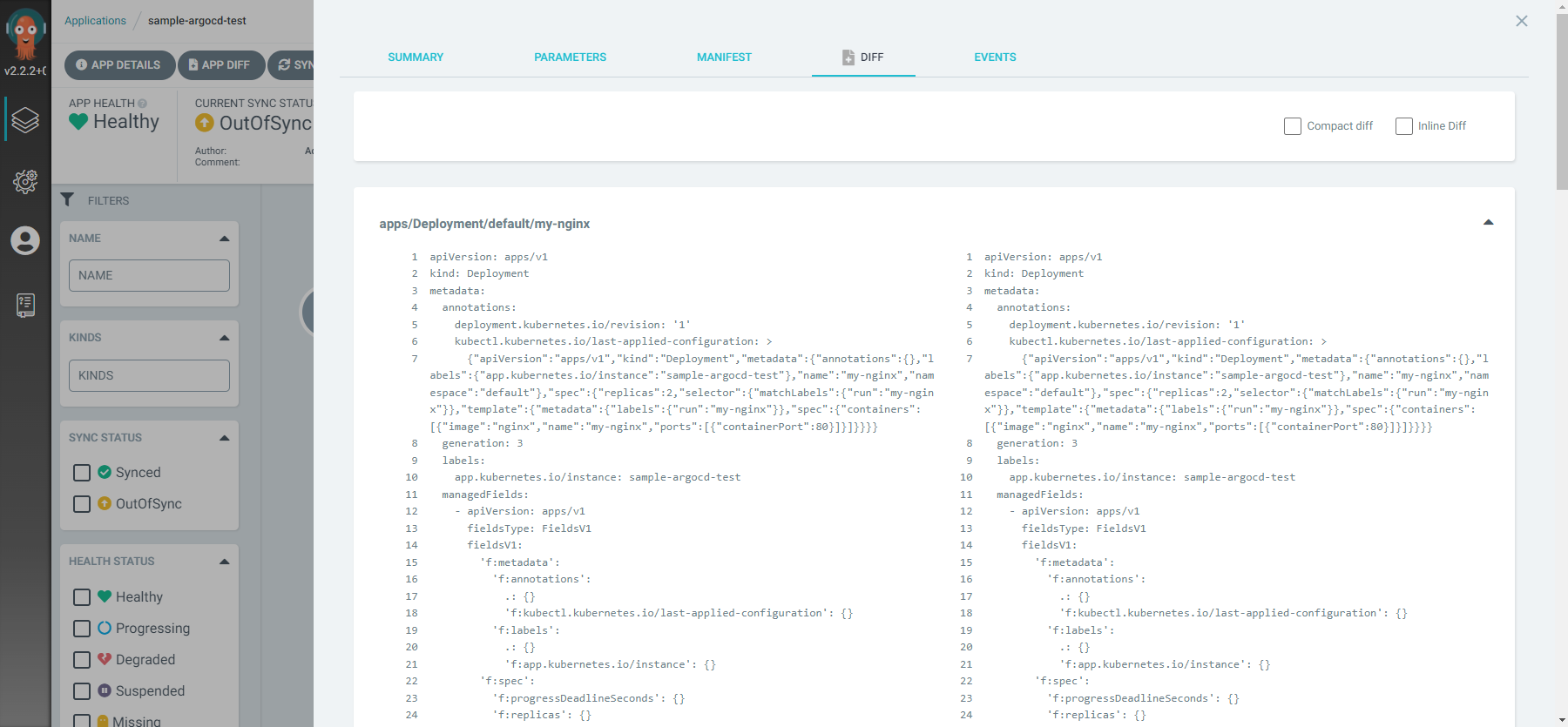Image resolution: width=1568 pixels, height=727 pixels.
Task: Collapse the SYNC STATUS filter section
Action: pyautogui.click(x=225, y=438)
